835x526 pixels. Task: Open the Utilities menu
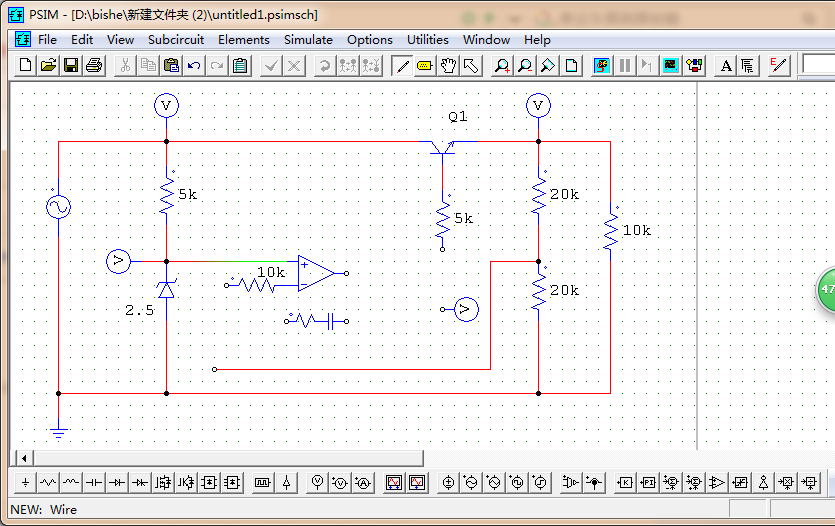click(x=428, y=40)
